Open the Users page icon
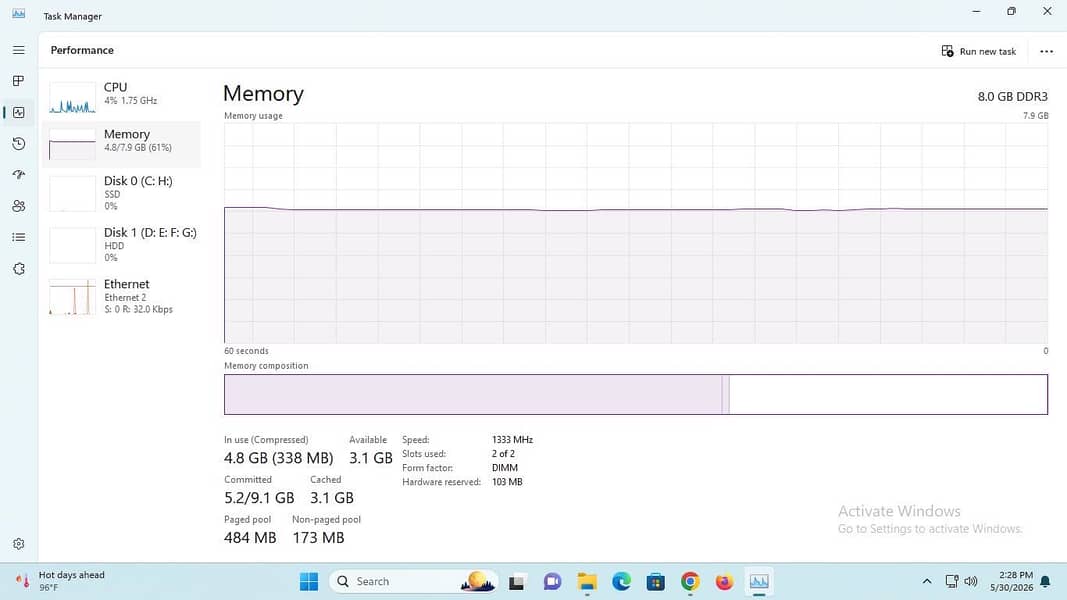This screenshot has height=600, width=1067. [18, 206]
